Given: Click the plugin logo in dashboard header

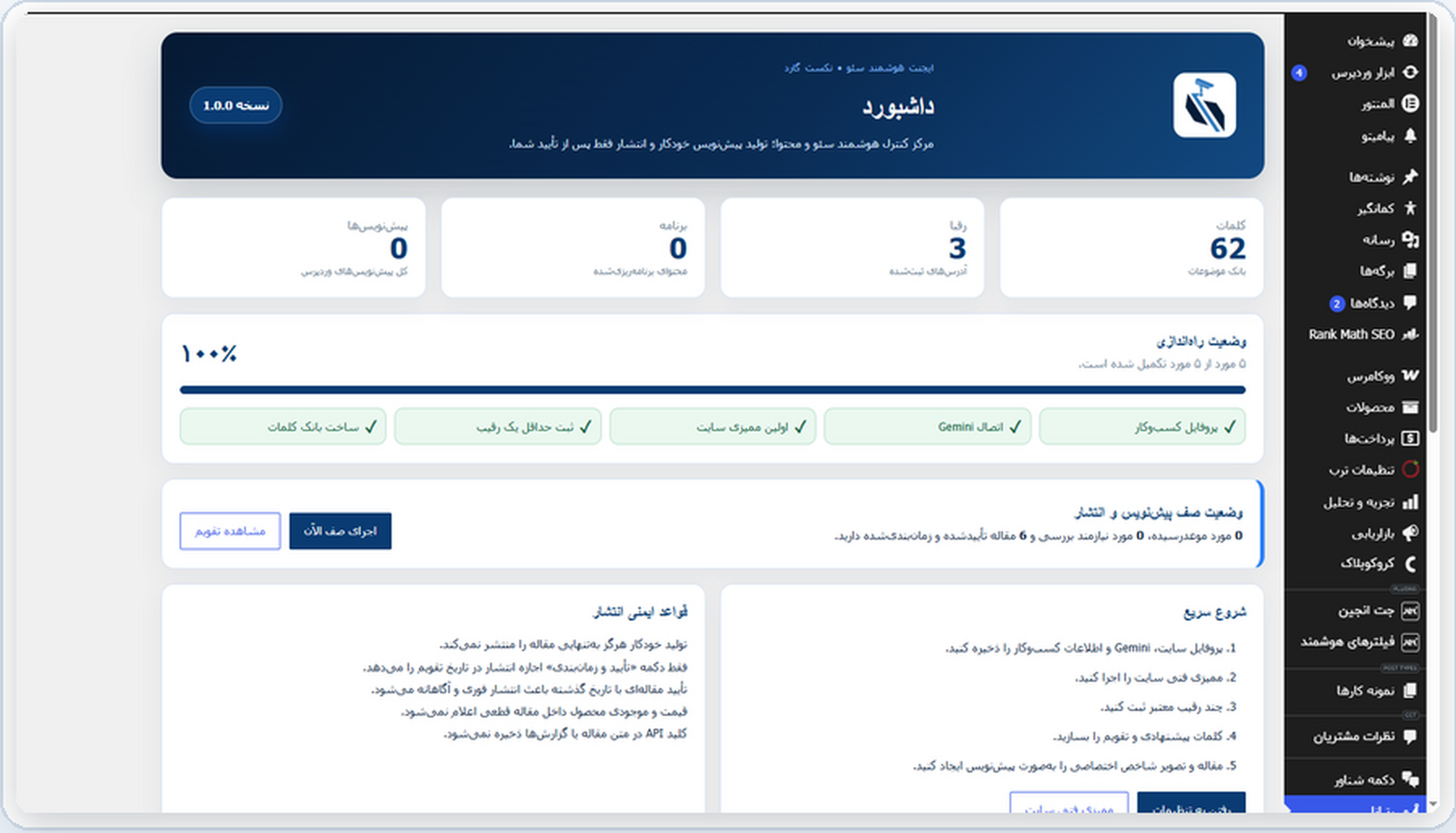Looking at the screenshot, I should pos(1204,105).
